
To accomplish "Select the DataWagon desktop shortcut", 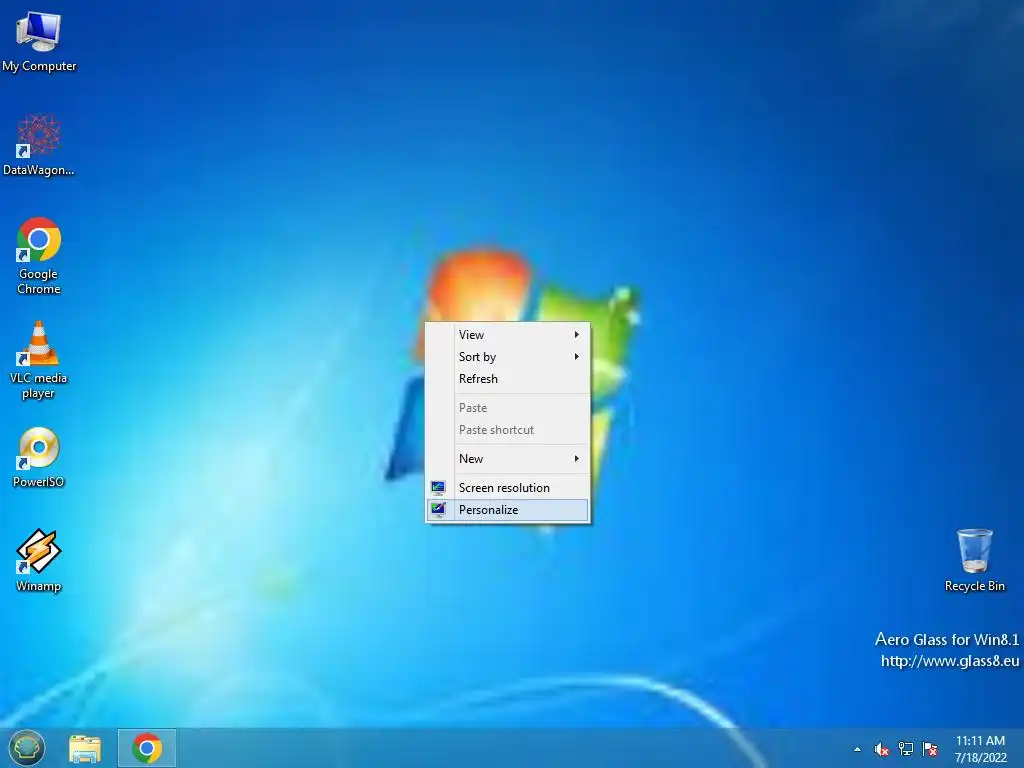I will (39, 144).
